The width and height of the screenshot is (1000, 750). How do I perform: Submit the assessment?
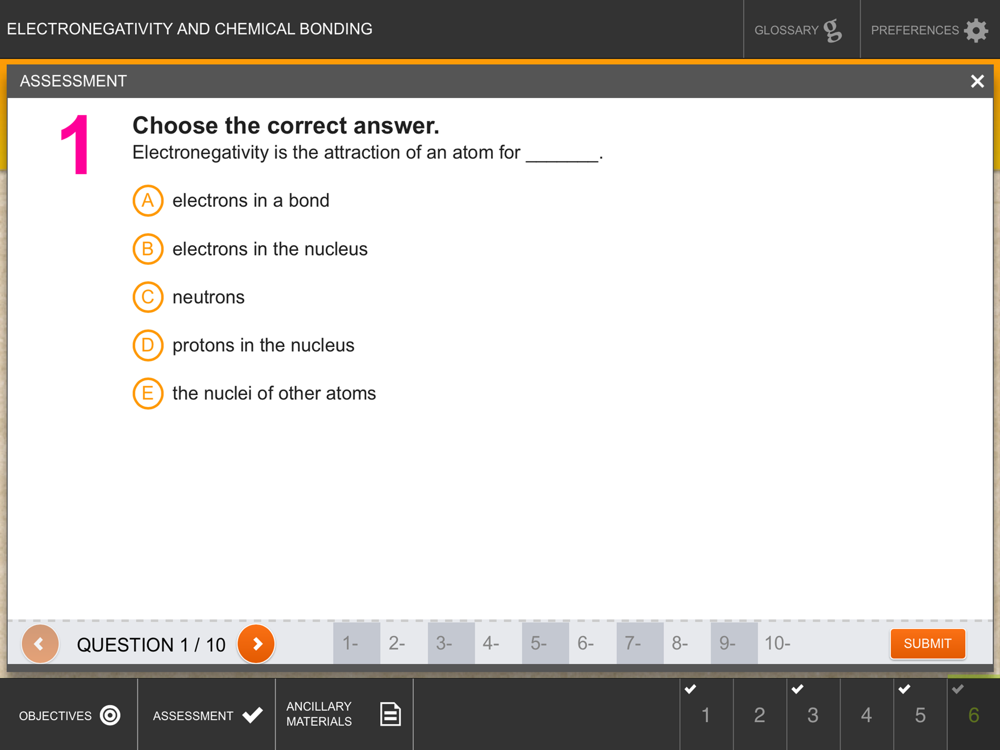coord(927,643)
